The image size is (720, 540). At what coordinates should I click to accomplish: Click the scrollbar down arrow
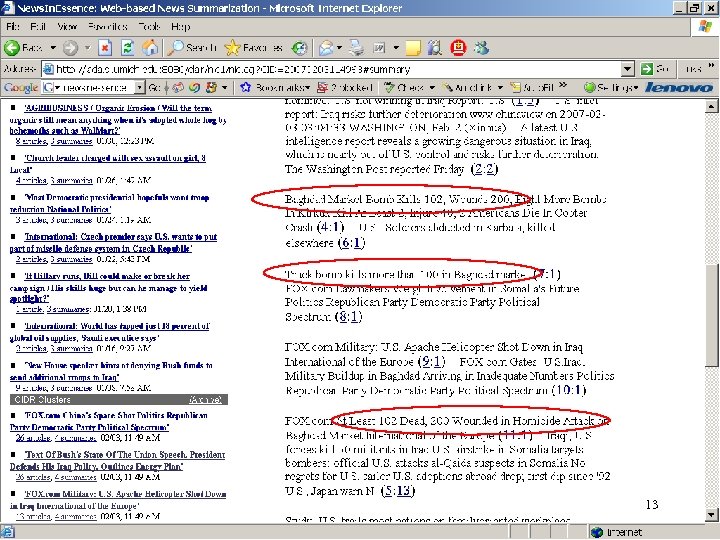pyautogui.click(x=711, y=514)
